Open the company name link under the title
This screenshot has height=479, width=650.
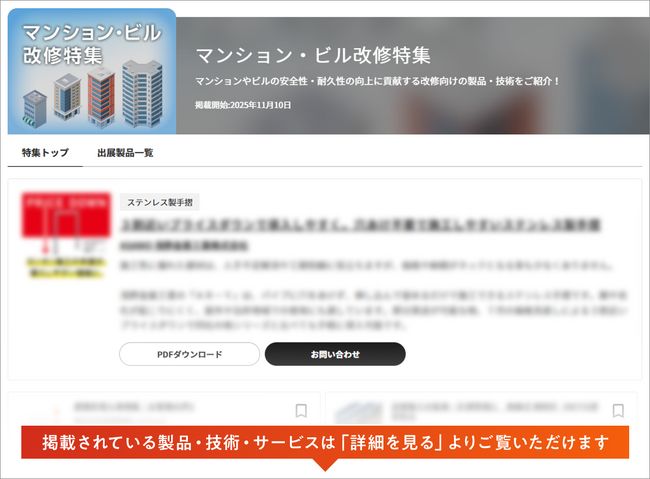coord(183,245)
